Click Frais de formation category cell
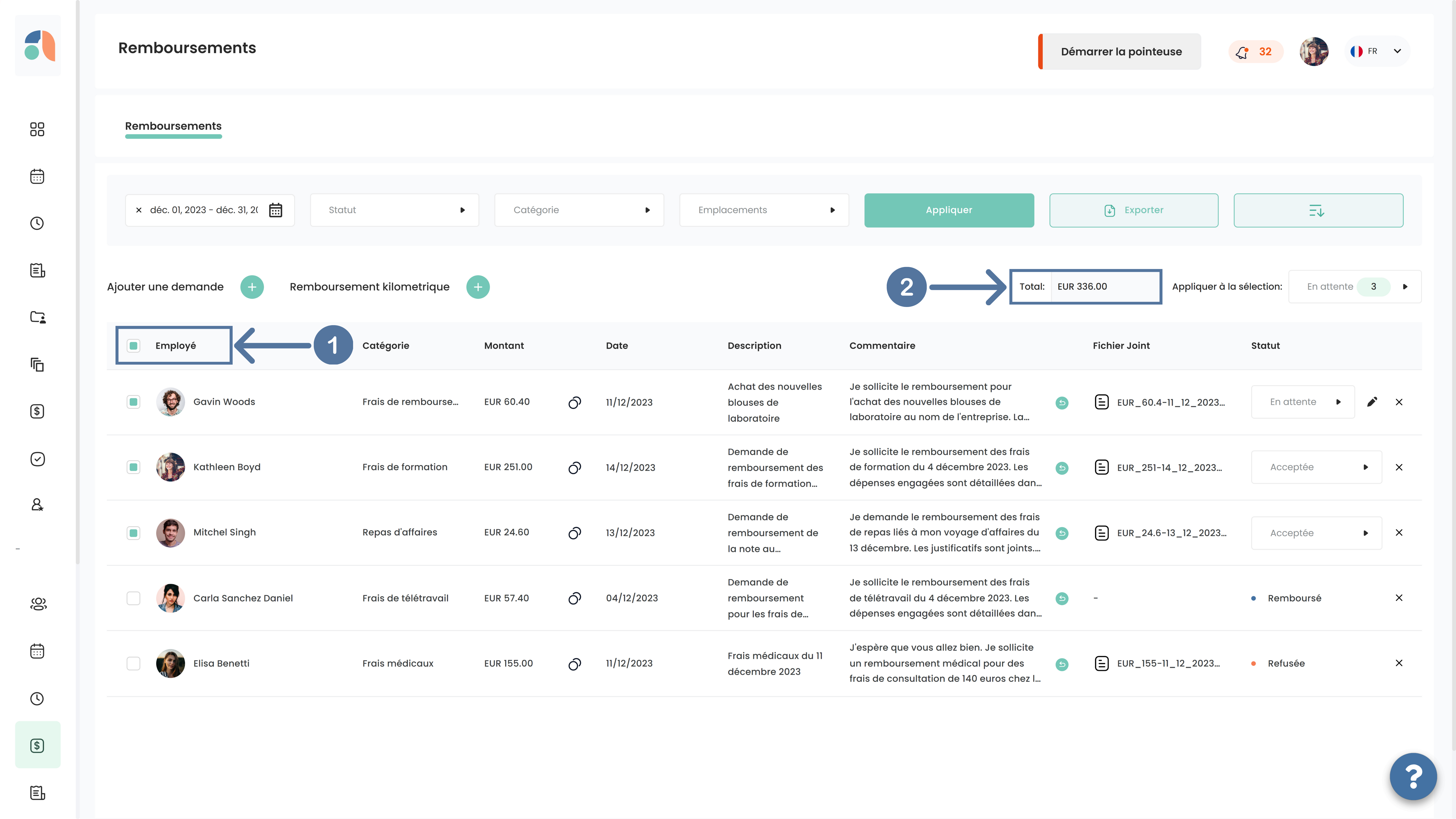Screen dimensions: 1456x819 tap(405, 467)
